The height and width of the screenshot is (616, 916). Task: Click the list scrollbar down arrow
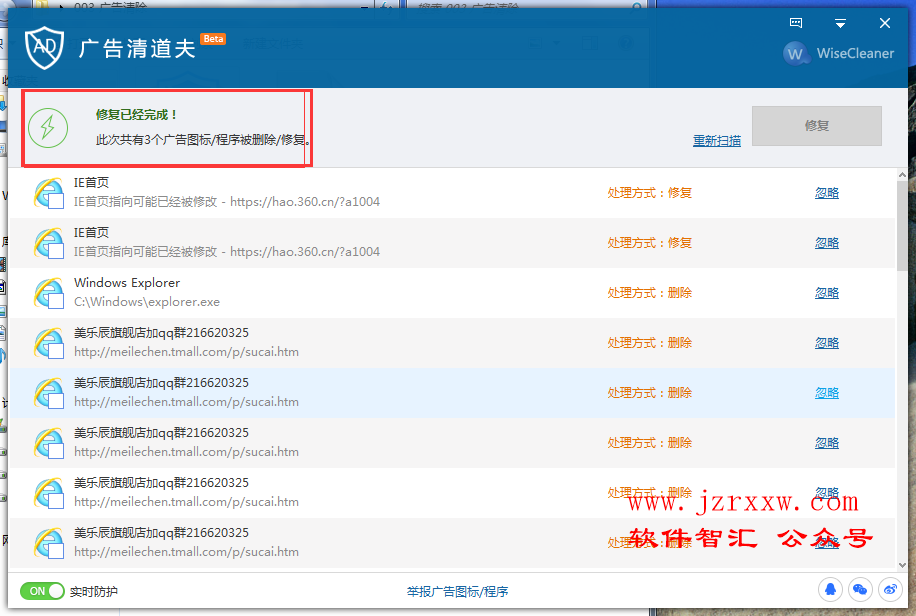click(x=903, y=565)
